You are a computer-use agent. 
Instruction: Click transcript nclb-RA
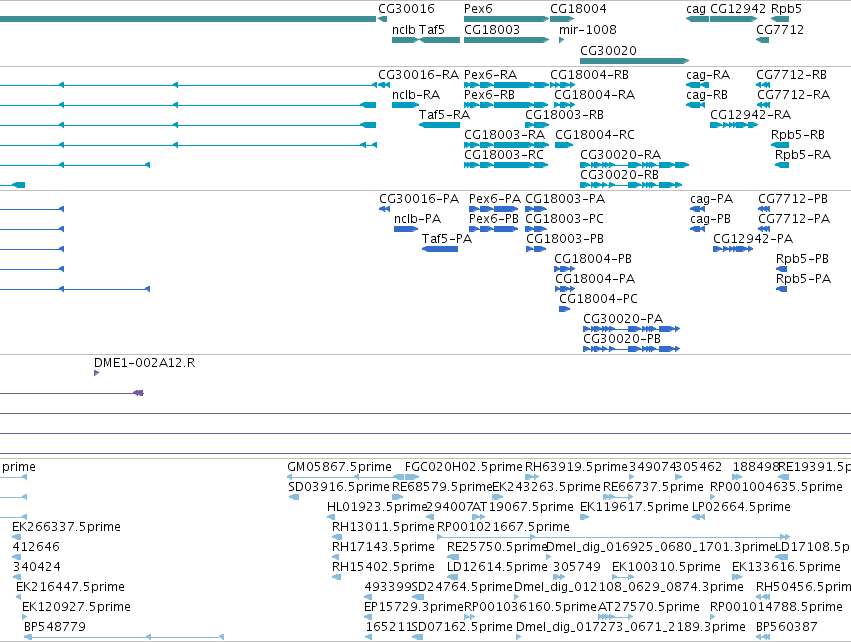[405, 105]
